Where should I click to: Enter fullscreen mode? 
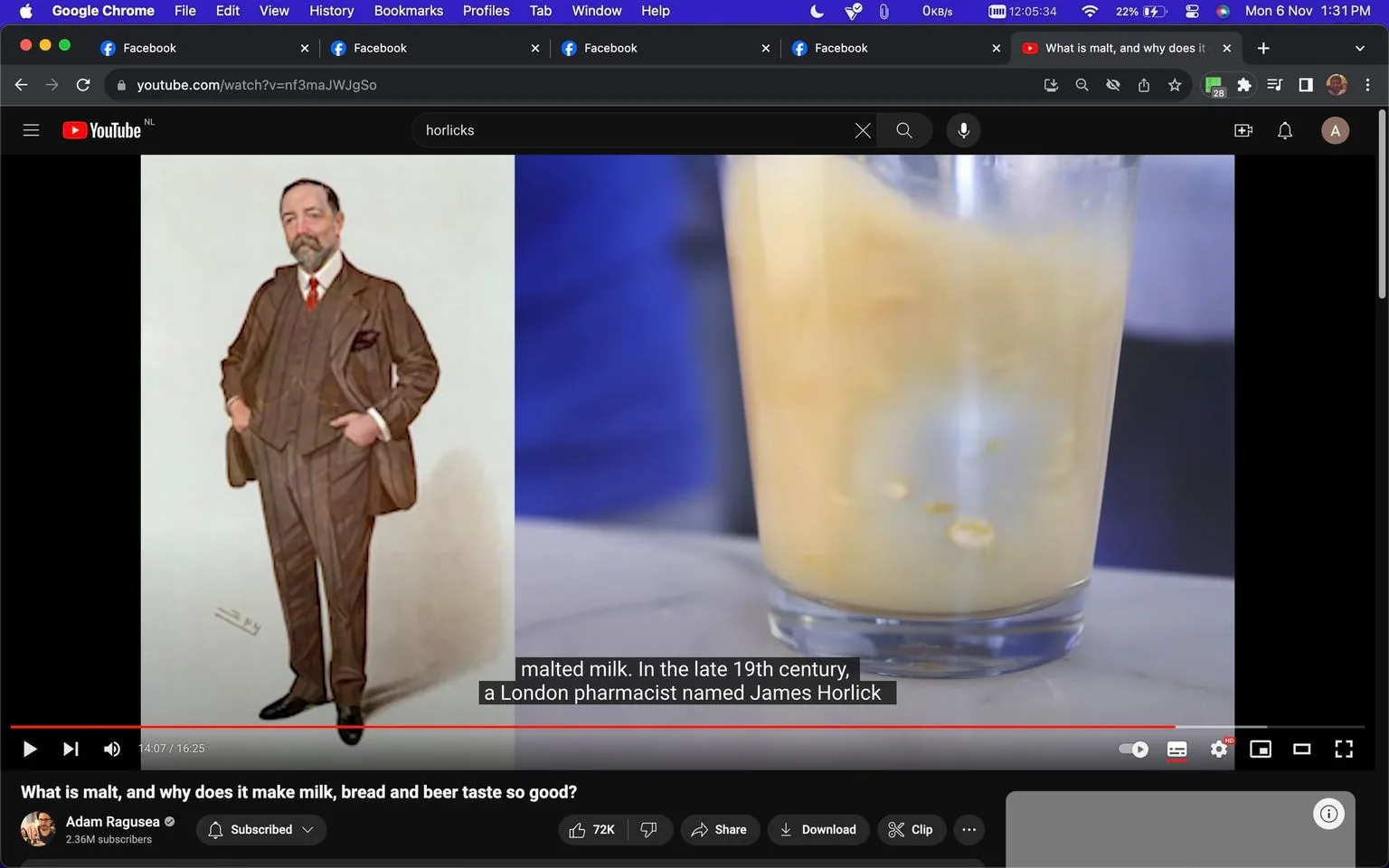coord(1343,749)
